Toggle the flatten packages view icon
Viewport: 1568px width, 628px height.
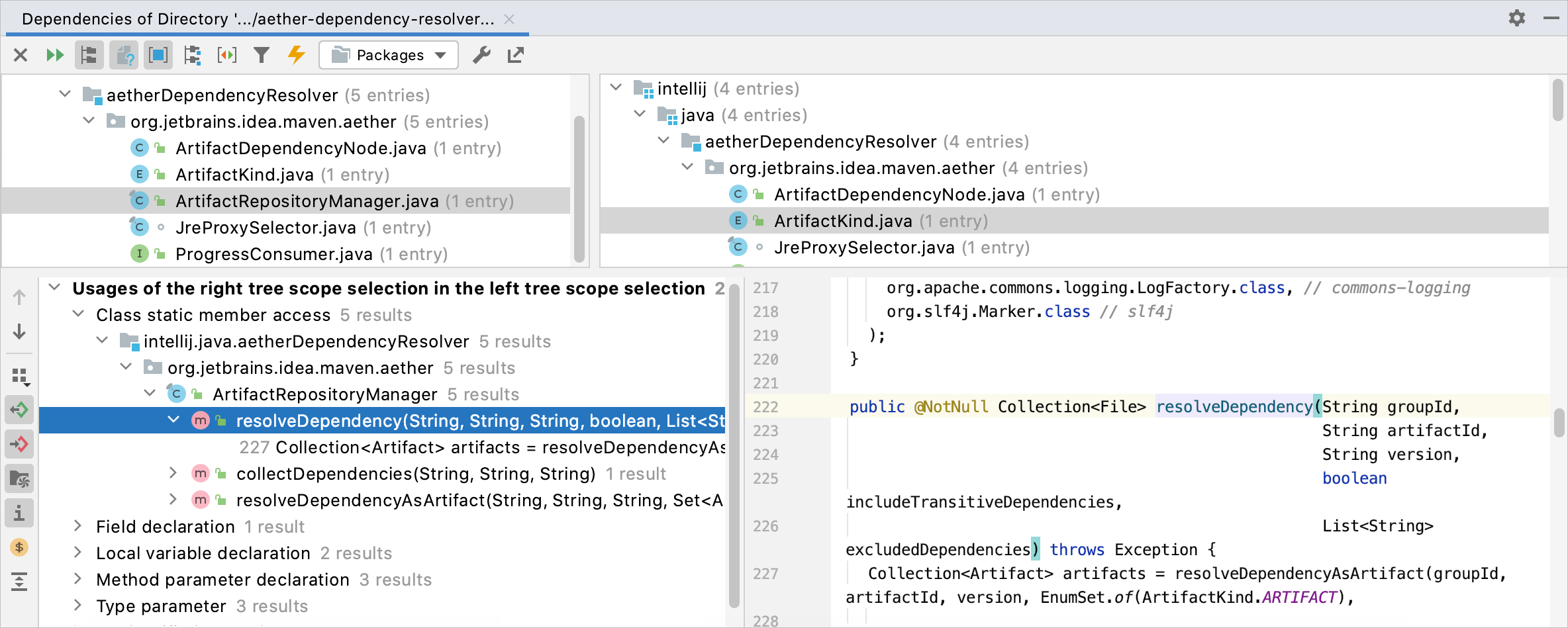coord(89,55)
